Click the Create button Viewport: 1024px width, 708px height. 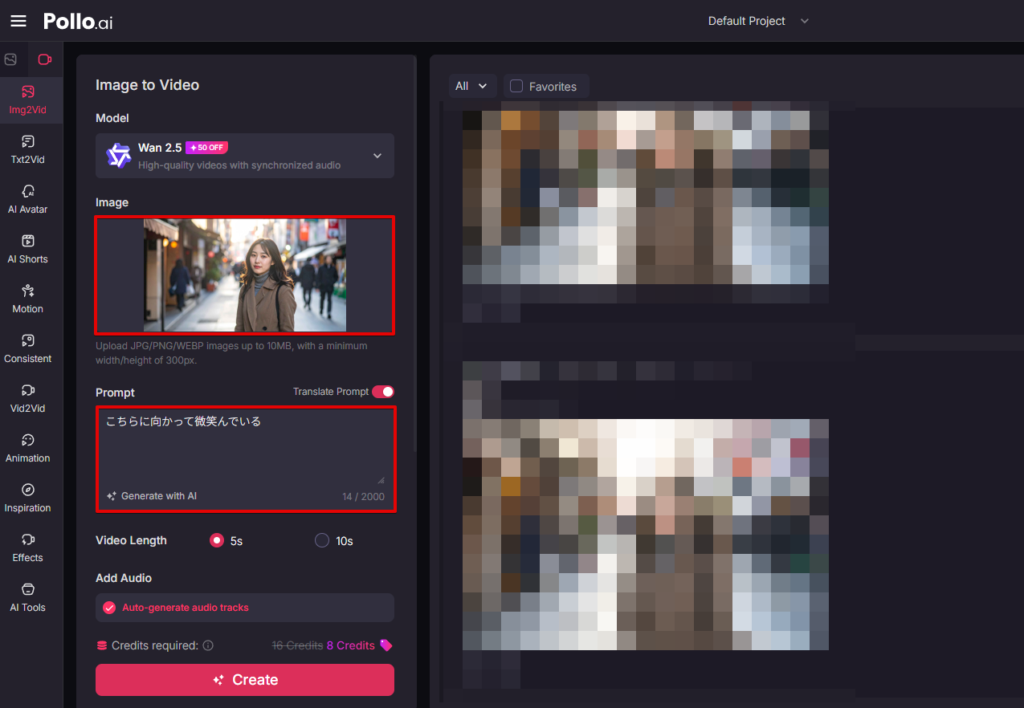point(245,680)
